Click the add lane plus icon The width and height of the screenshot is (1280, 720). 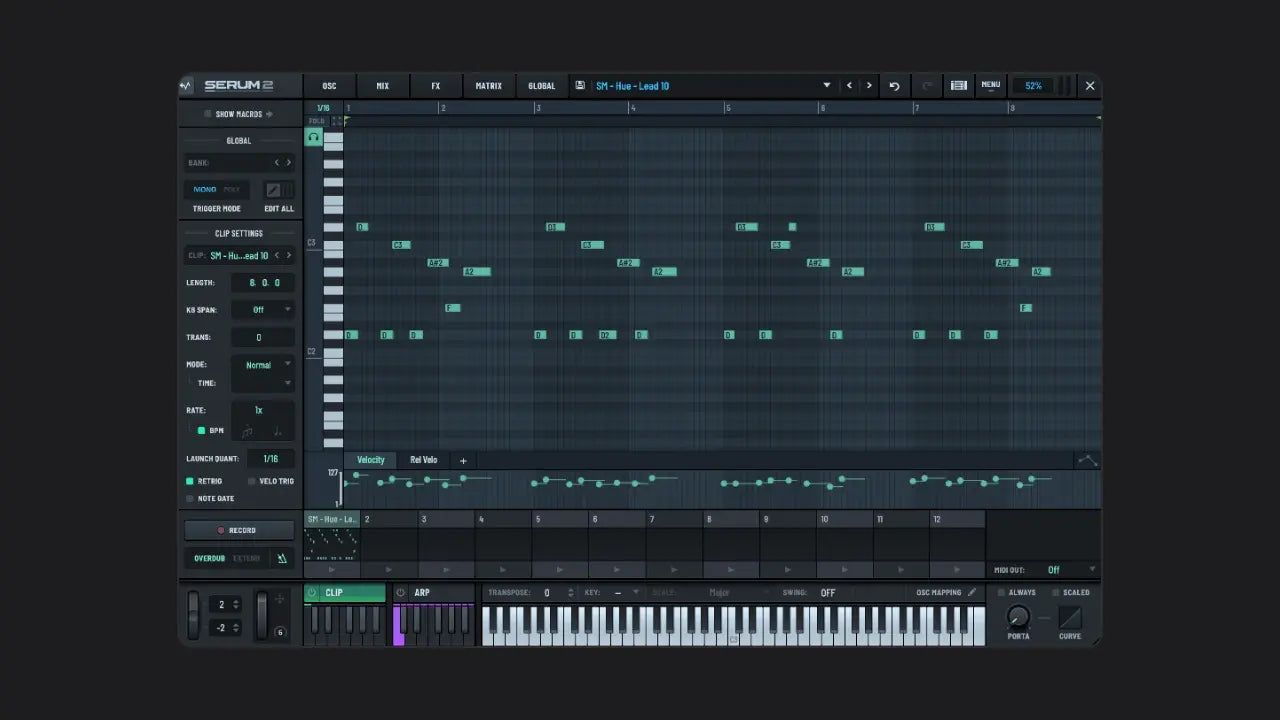463,461
